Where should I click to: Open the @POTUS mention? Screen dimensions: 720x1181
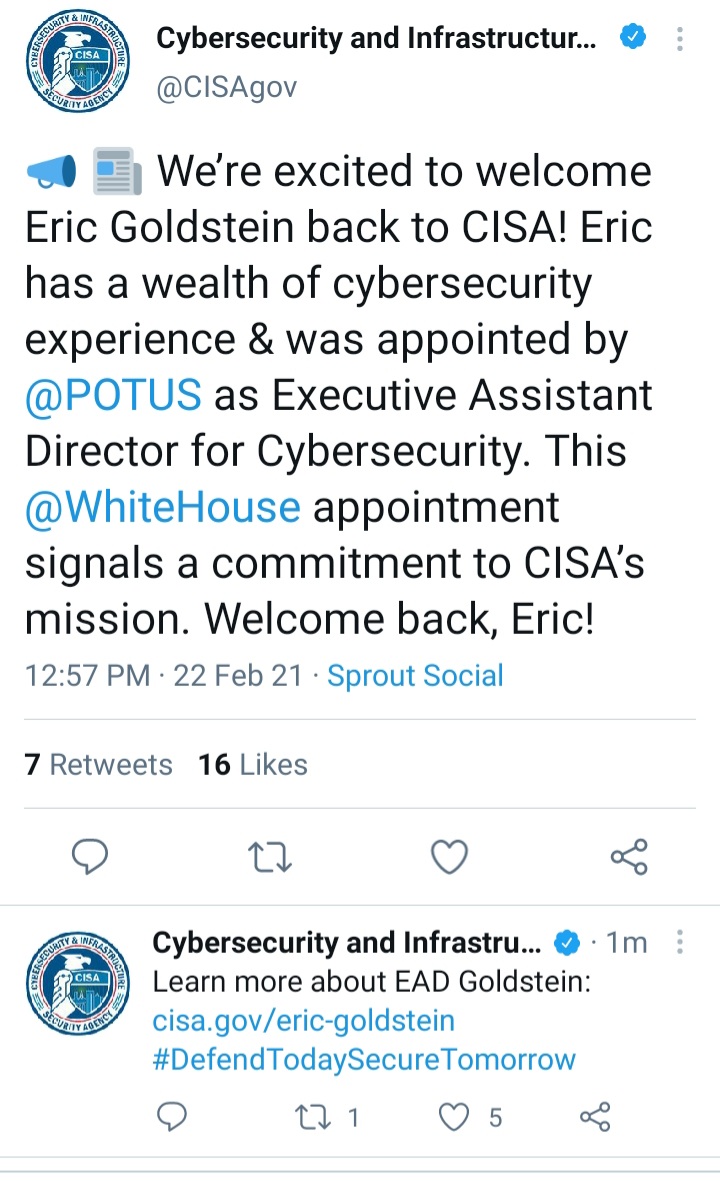click(x=113, y=395)
